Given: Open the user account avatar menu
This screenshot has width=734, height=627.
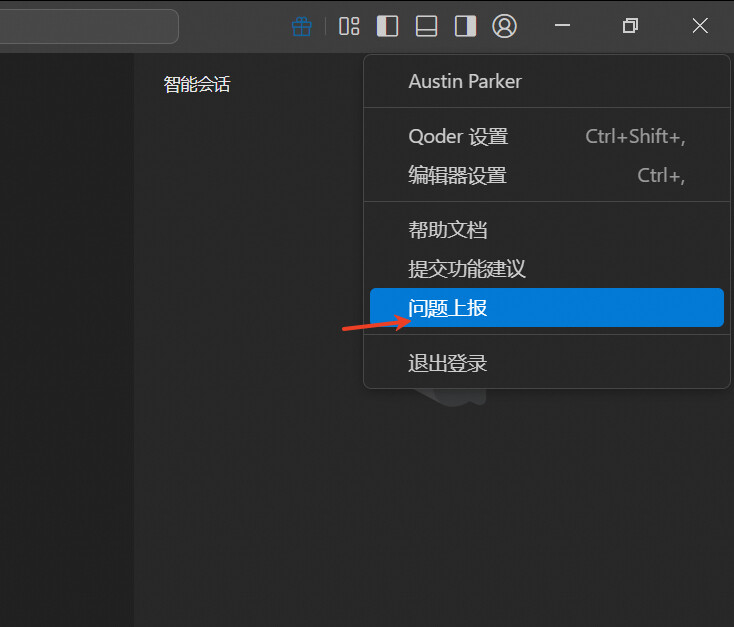Looking at the screenshot, I should pos(504,26).
